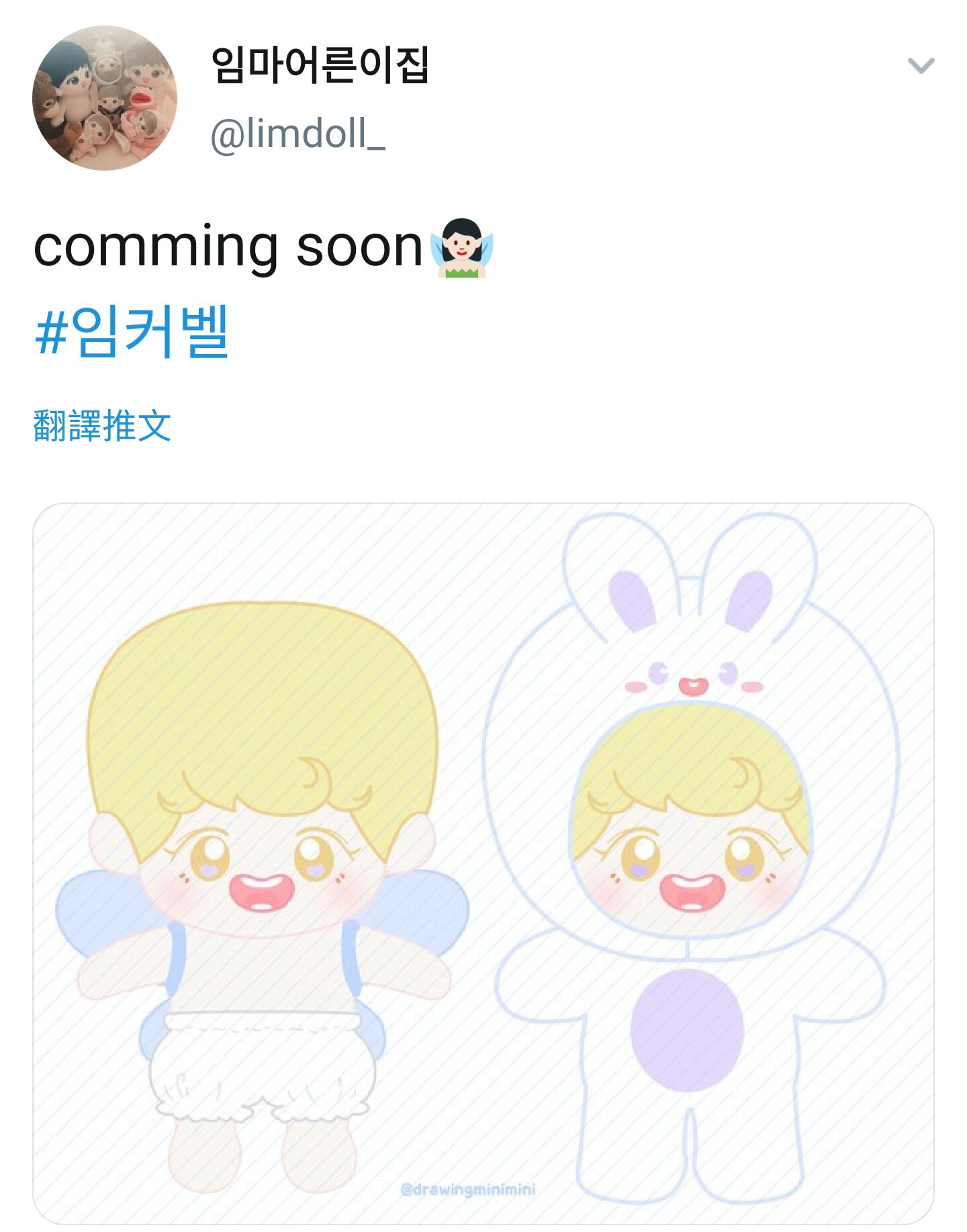Image resolution: width=967 pixels, height=1232 pixels.
Task: Translate the tweet via 翻譯推文
Action: coord(102,426)
